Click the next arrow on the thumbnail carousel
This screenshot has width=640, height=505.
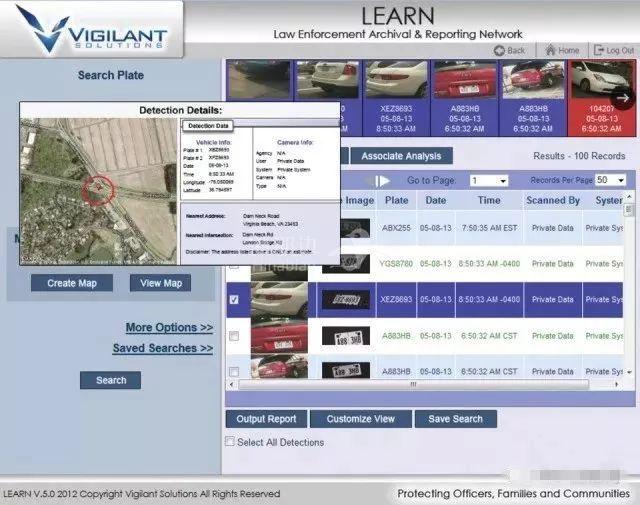tap(623, 98)
